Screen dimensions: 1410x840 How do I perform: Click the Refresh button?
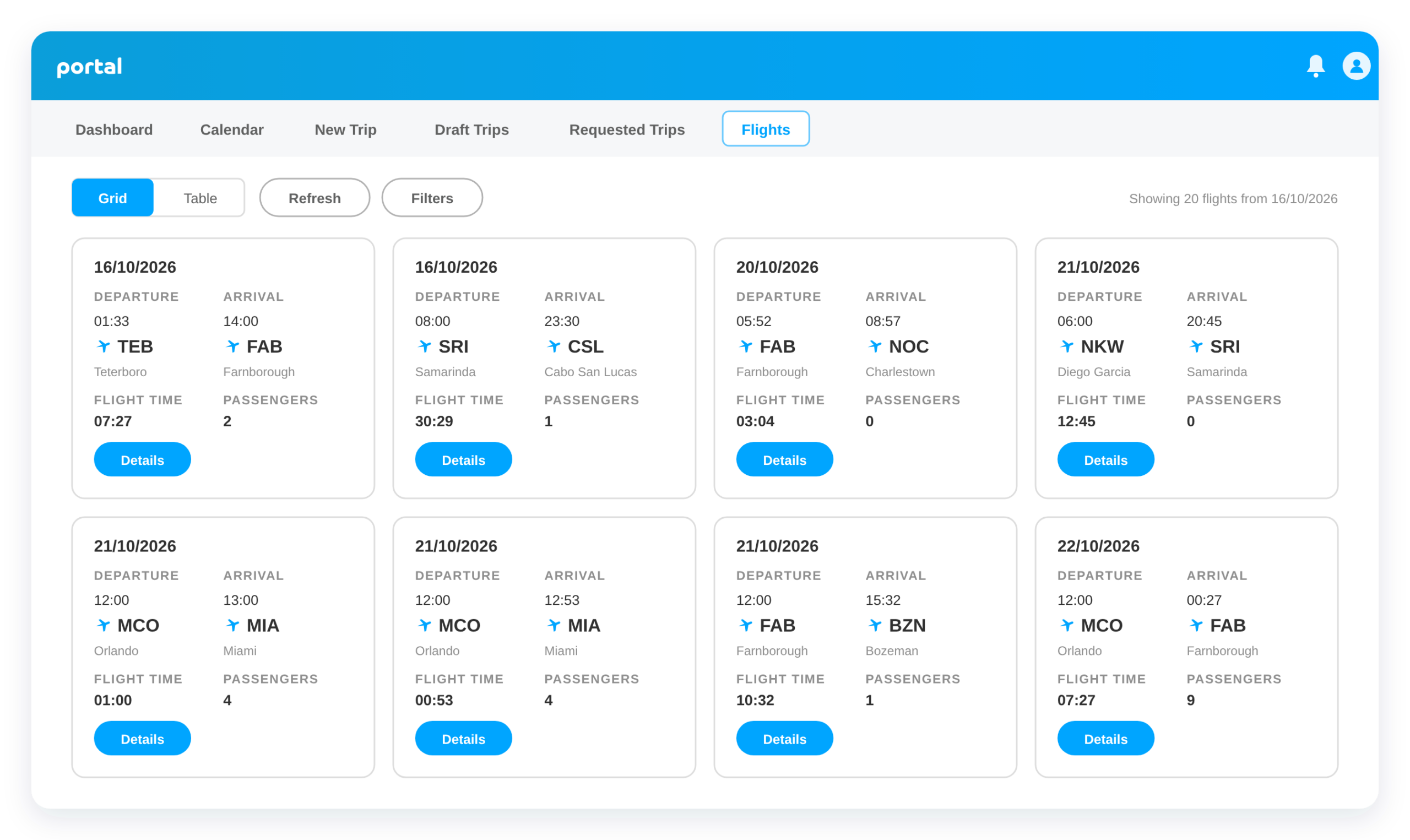(314, 198)
